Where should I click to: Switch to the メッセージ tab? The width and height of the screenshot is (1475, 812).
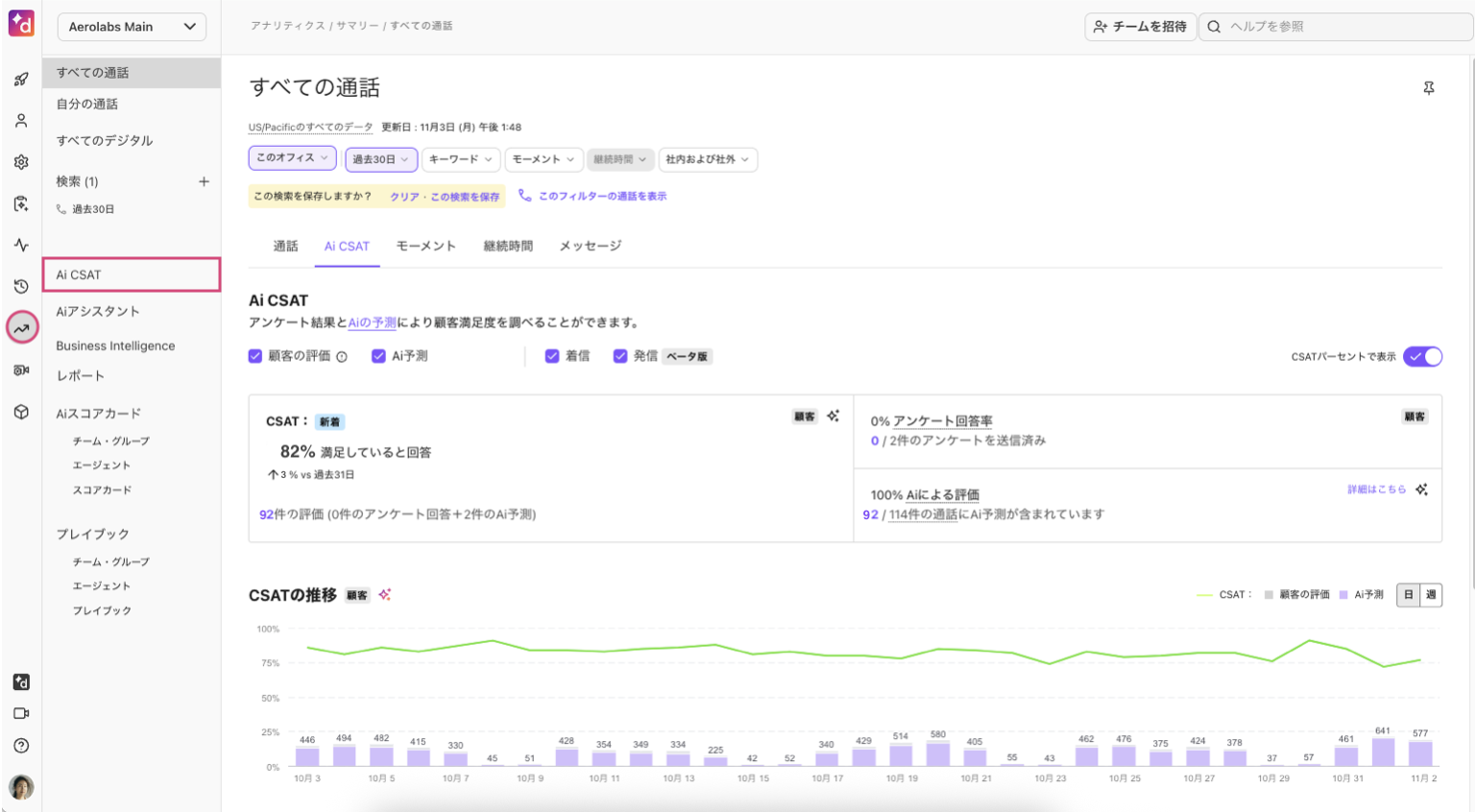591,246
